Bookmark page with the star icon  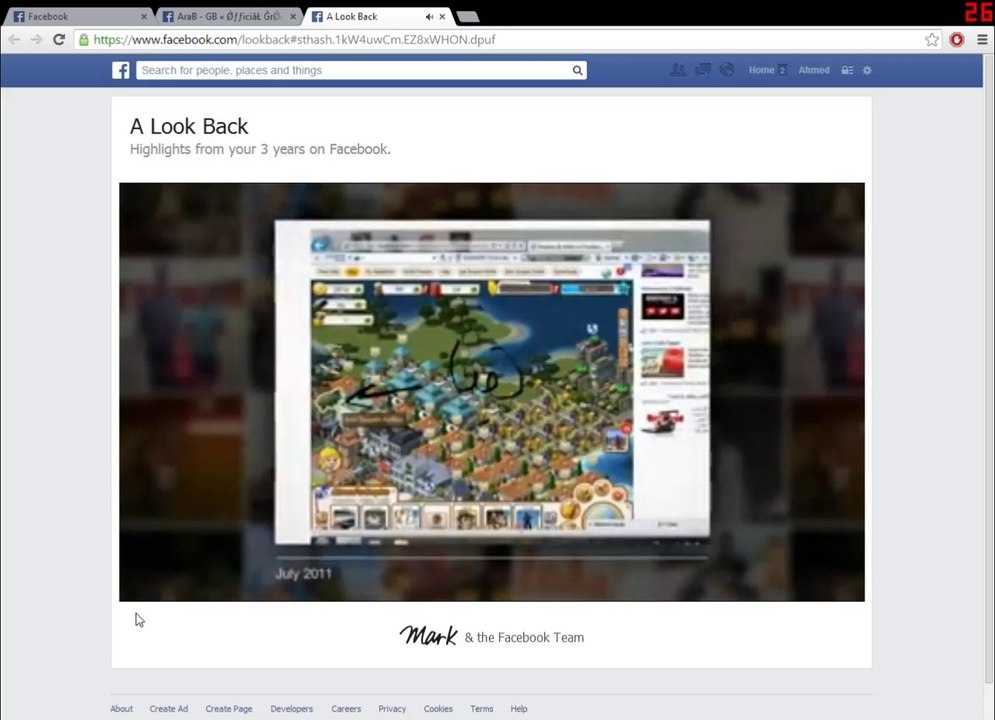click(932, 40)
